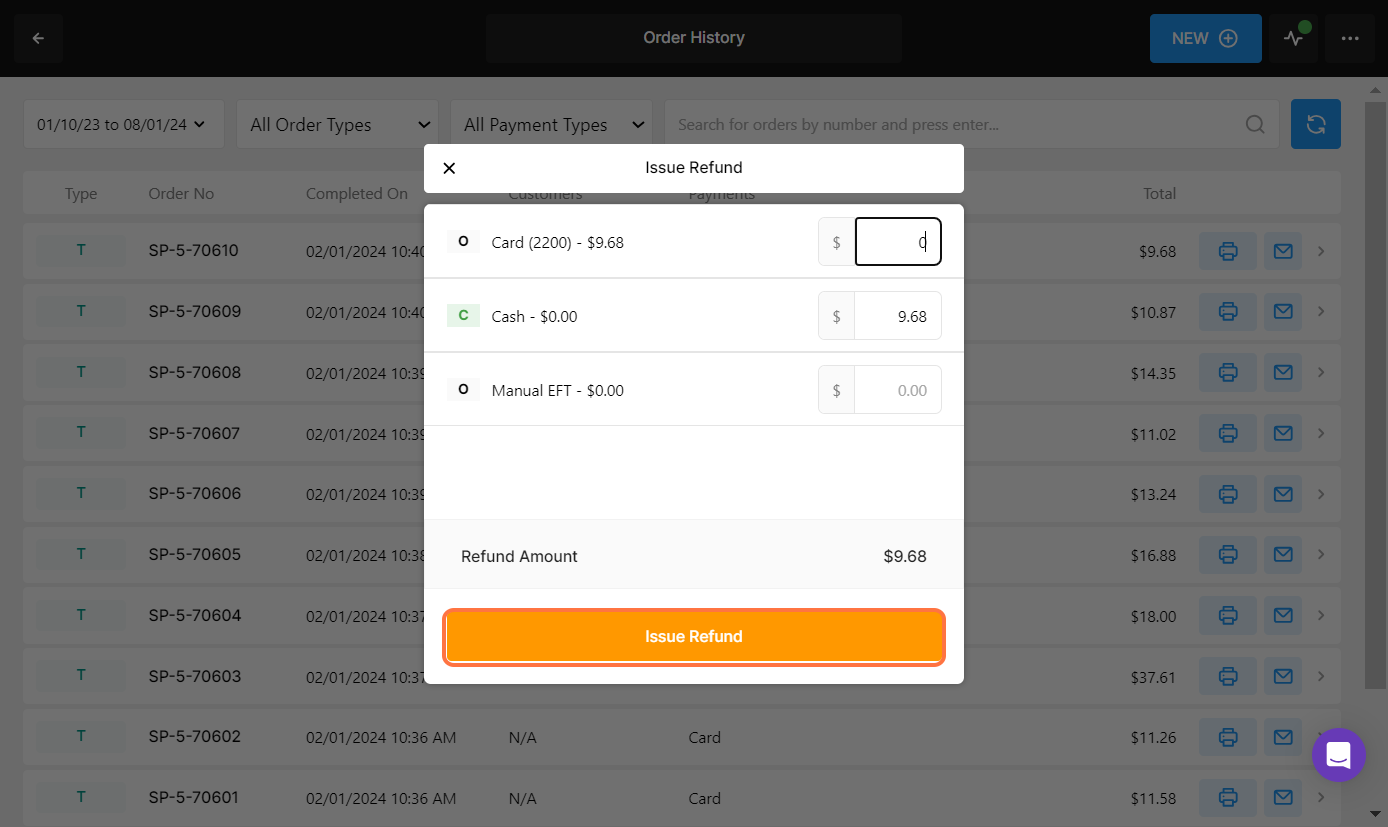Open the activity status monitor icon

(x=1294, y=39)
